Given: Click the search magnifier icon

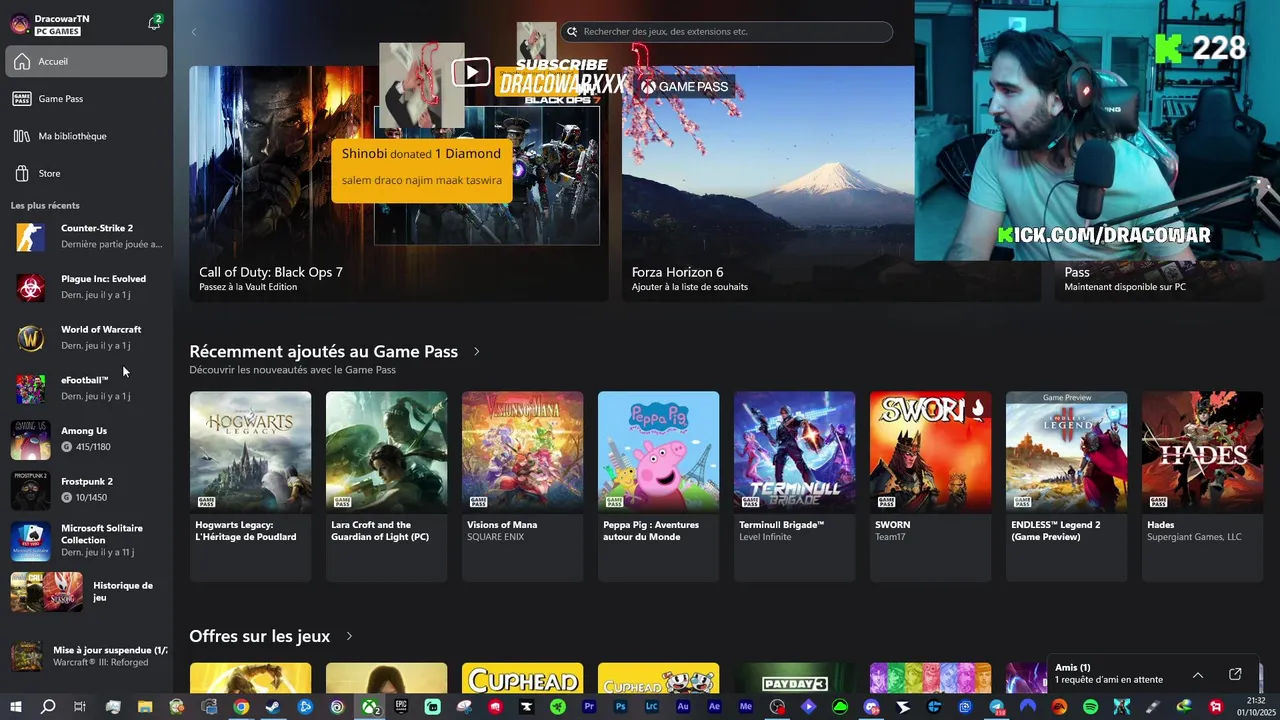Looking at the screenshot, I should pos(572,31).
